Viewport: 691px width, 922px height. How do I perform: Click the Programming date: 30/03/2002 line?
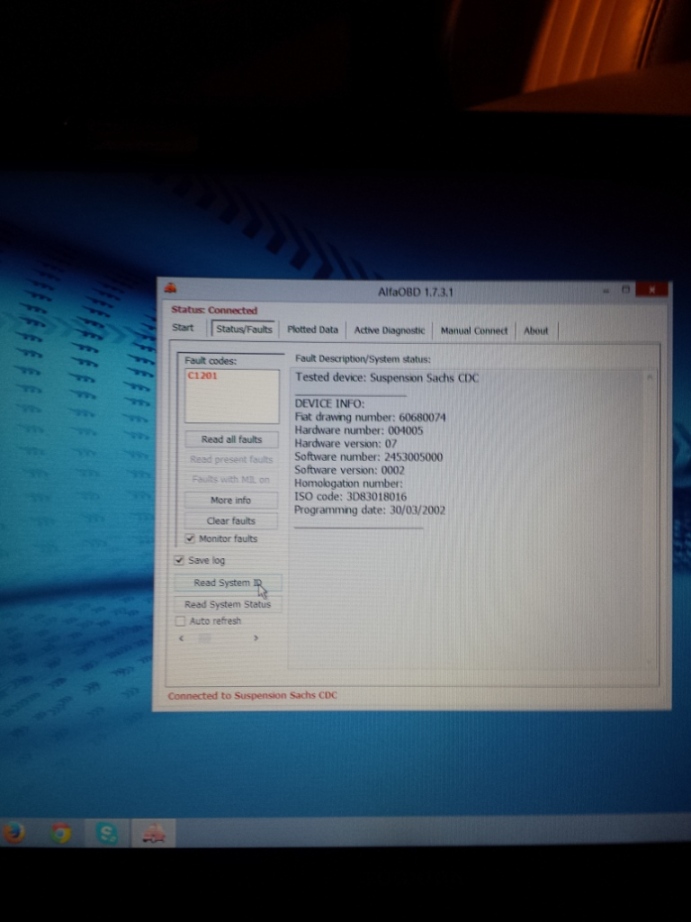tap(369, 510)
